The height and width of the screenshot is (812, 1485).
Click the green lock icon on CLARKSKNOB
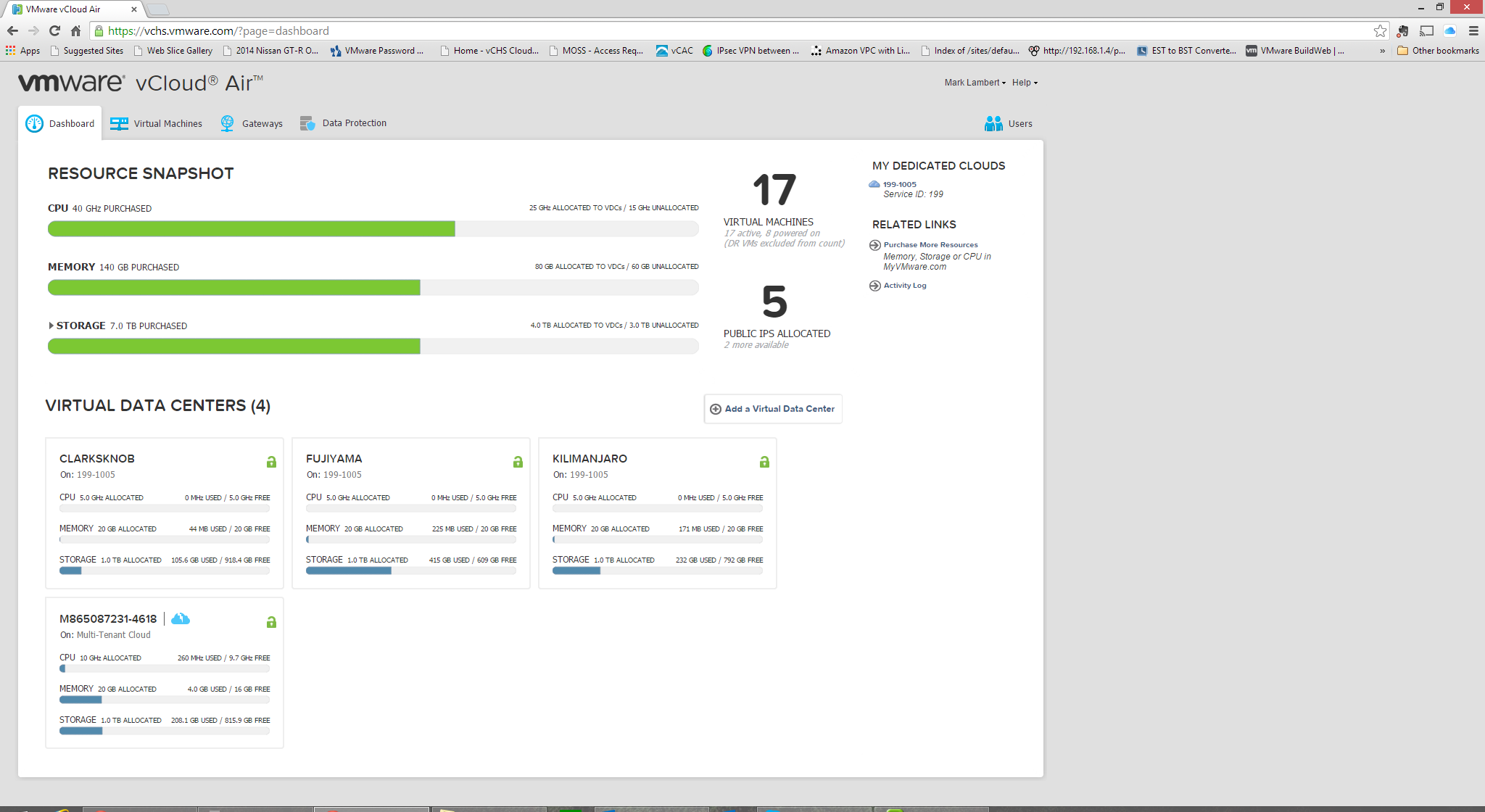coord(271,462)
